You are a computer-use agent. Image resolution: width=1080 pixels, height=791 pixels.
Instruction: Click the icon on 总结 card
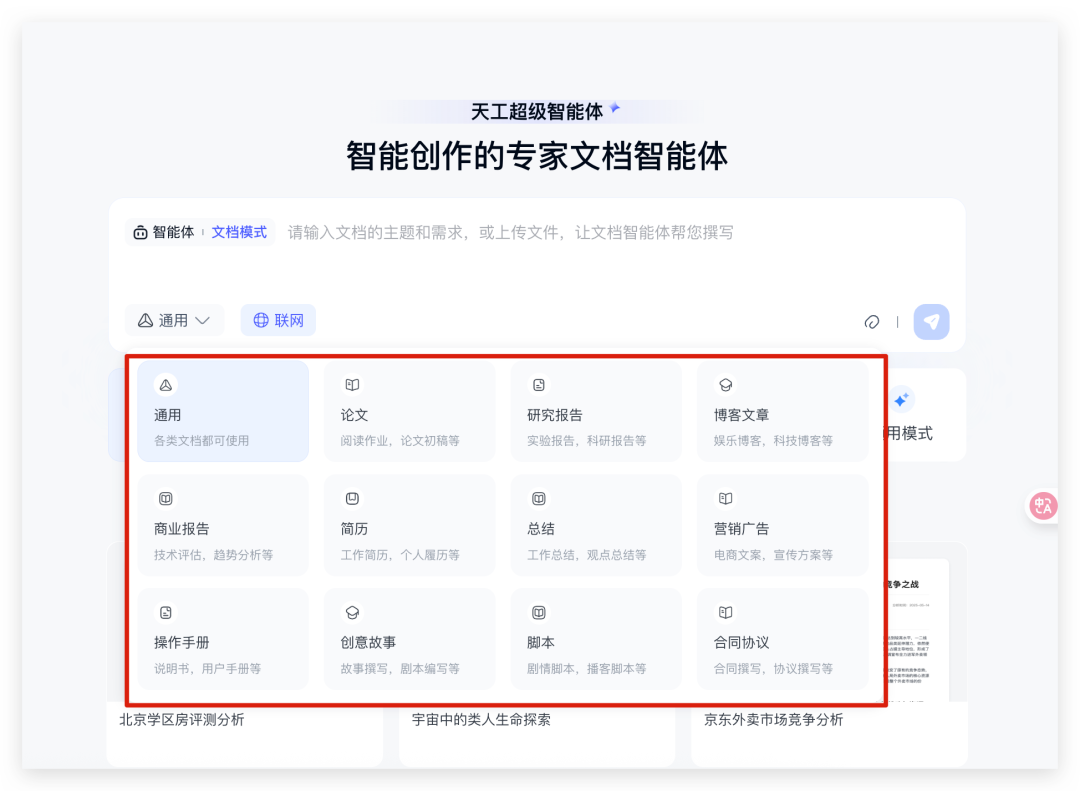click(539, 499)
